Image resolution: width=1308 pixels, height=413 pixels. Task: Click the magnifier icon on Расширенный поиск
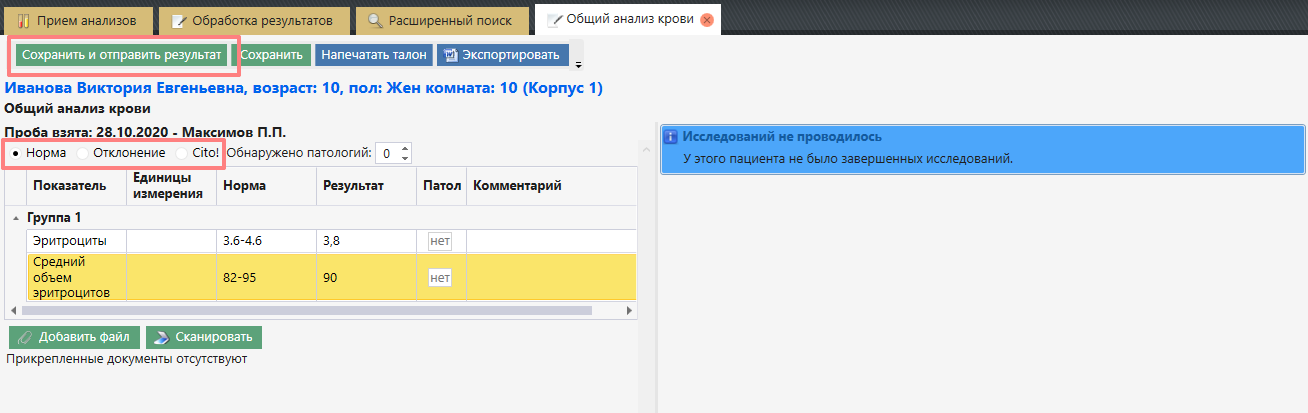375,20
